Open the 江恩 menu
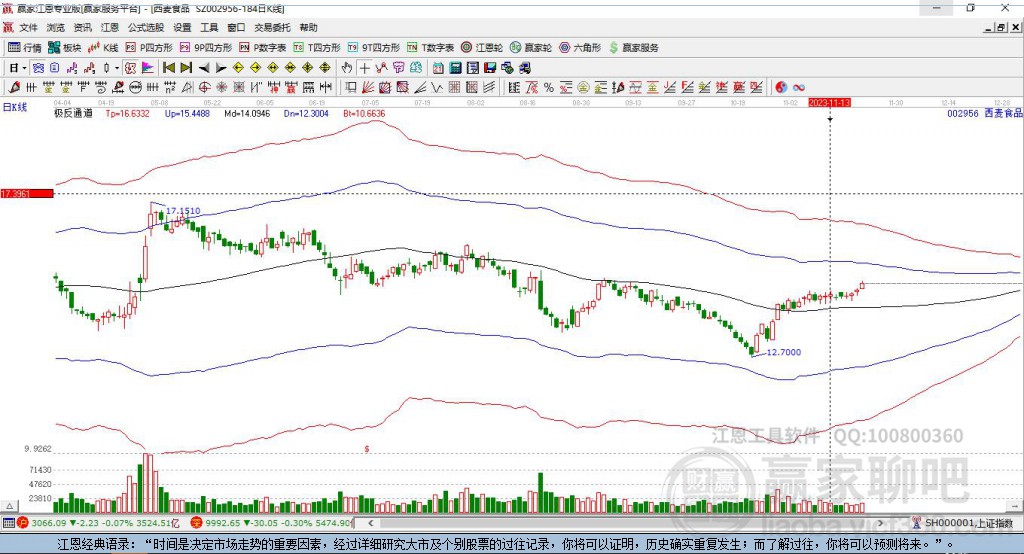Image resolution: width=1024 pixels, height=554 pixels. [110, 27]
